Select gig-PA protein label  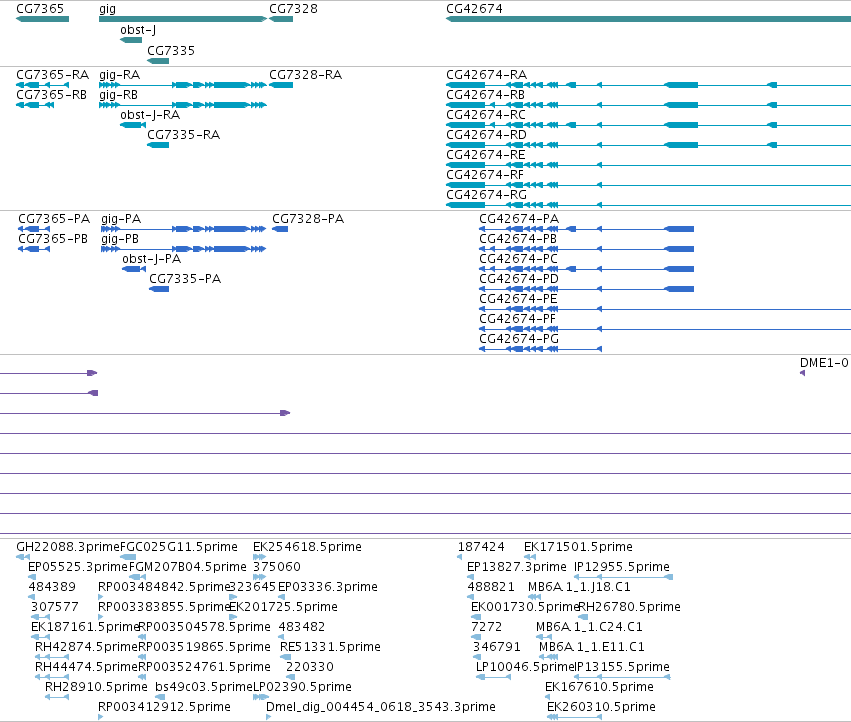pyautogui.click(x=121, y=219)
